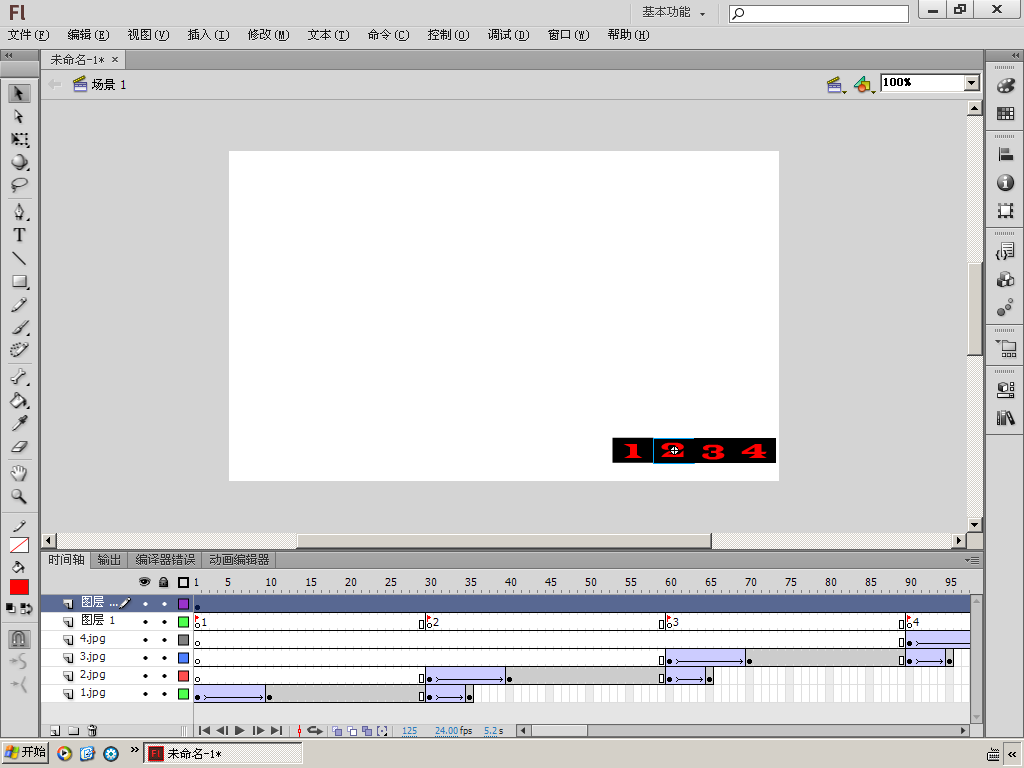Open the Info panel icon

(x=1005, y=183)
